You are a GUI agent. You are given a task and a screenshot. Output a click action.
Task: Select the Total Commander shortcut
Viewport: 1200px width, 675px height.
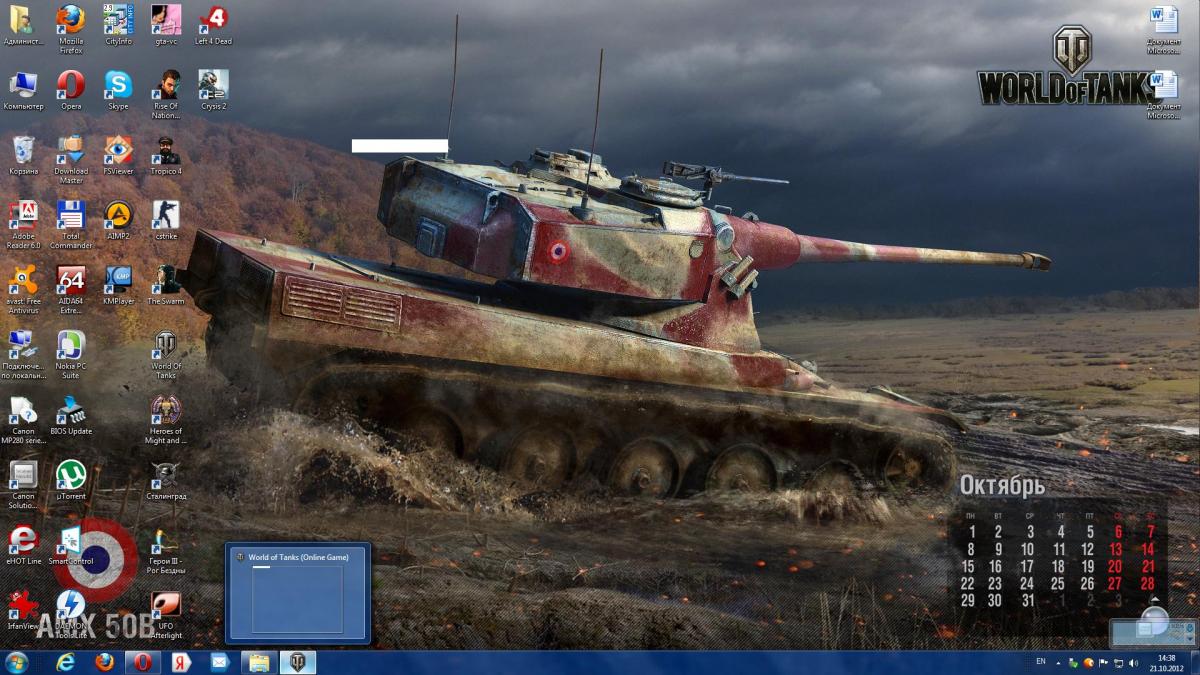(71, 224)
